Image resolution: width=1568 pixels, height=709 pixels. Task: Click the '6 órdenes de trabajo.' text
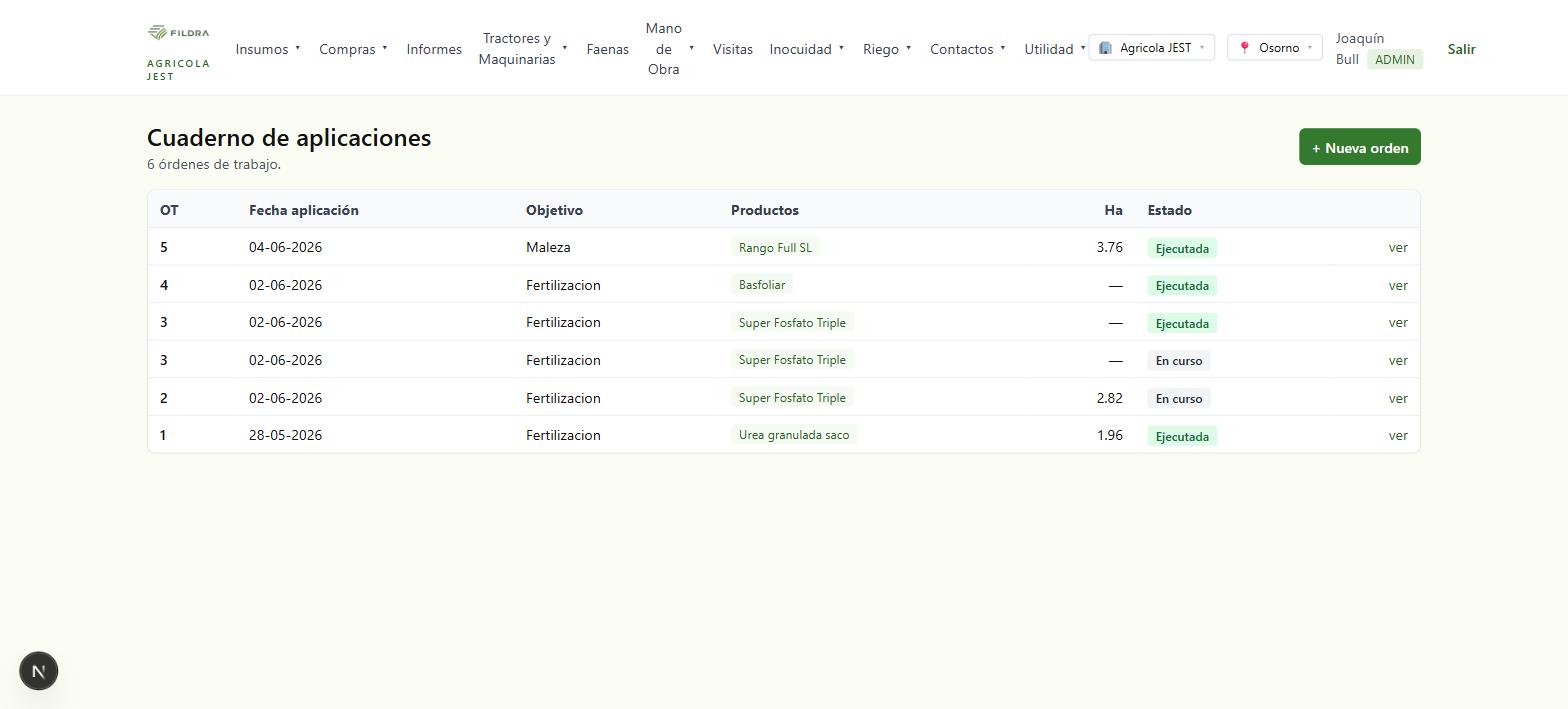pyautogui.click(x=214, y=164)
